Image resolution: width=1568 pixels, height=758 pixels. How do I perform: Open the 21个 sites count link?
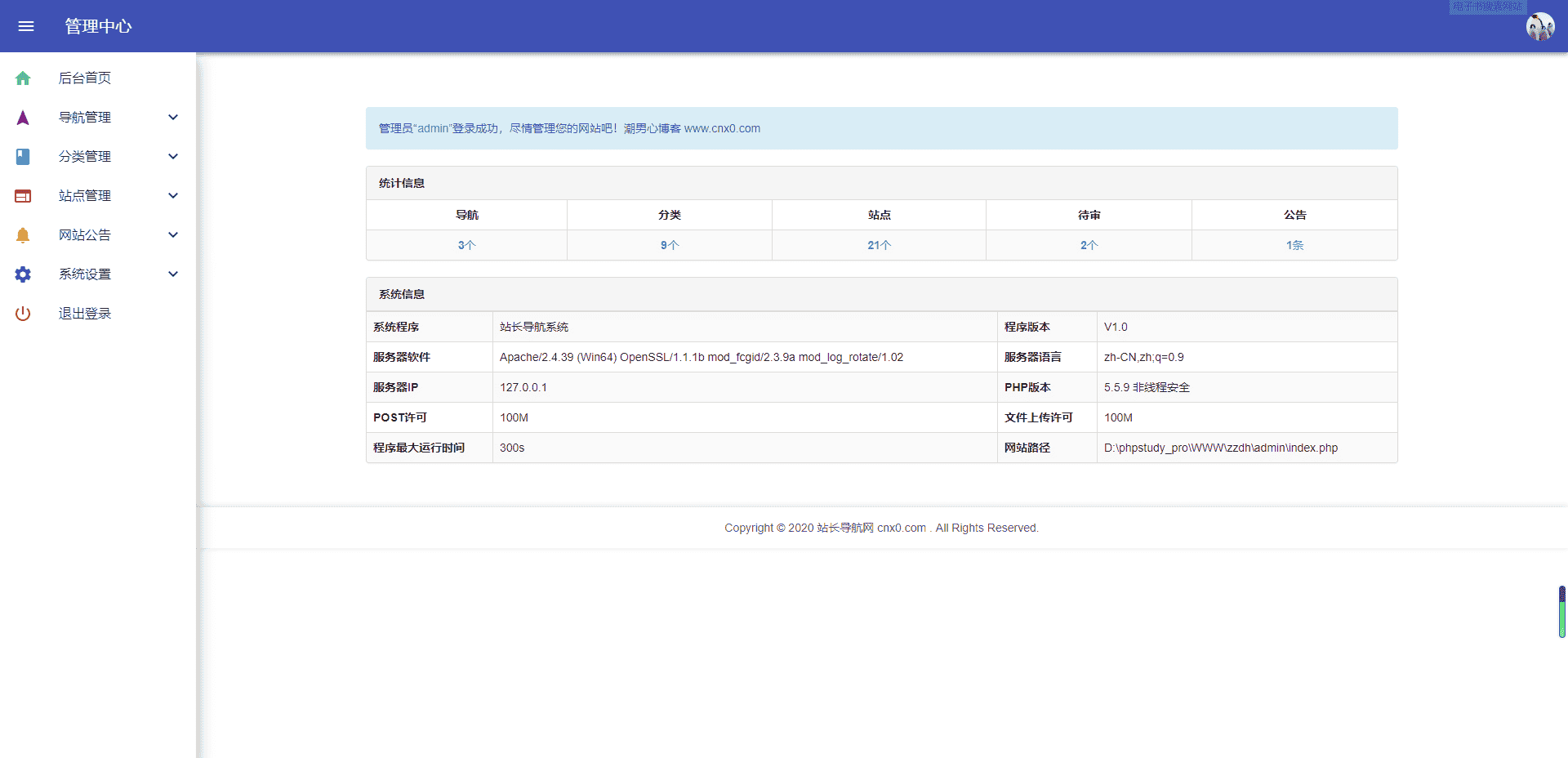coord(879,245)
